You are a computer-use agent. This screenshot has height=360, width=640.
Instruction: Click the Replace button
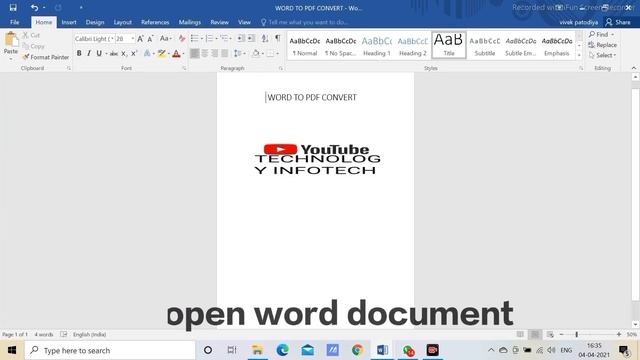602,45
